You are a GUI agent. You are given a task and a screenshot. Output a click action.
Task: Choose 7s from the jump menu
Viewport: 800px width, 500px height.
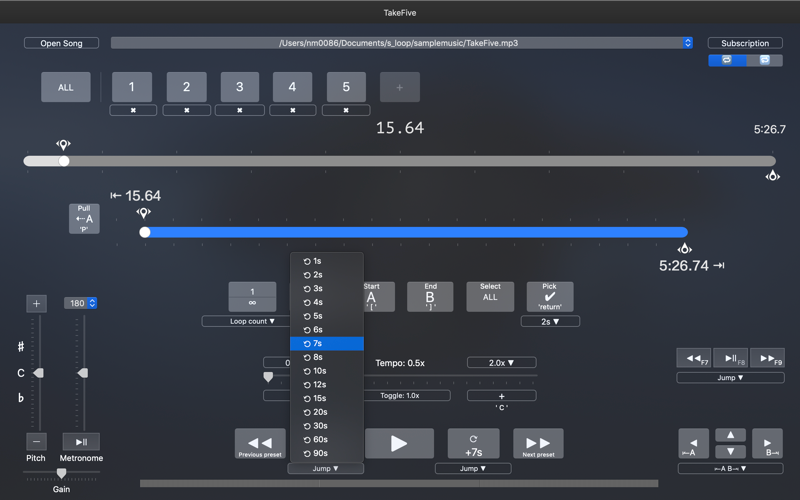coord(327,344)
